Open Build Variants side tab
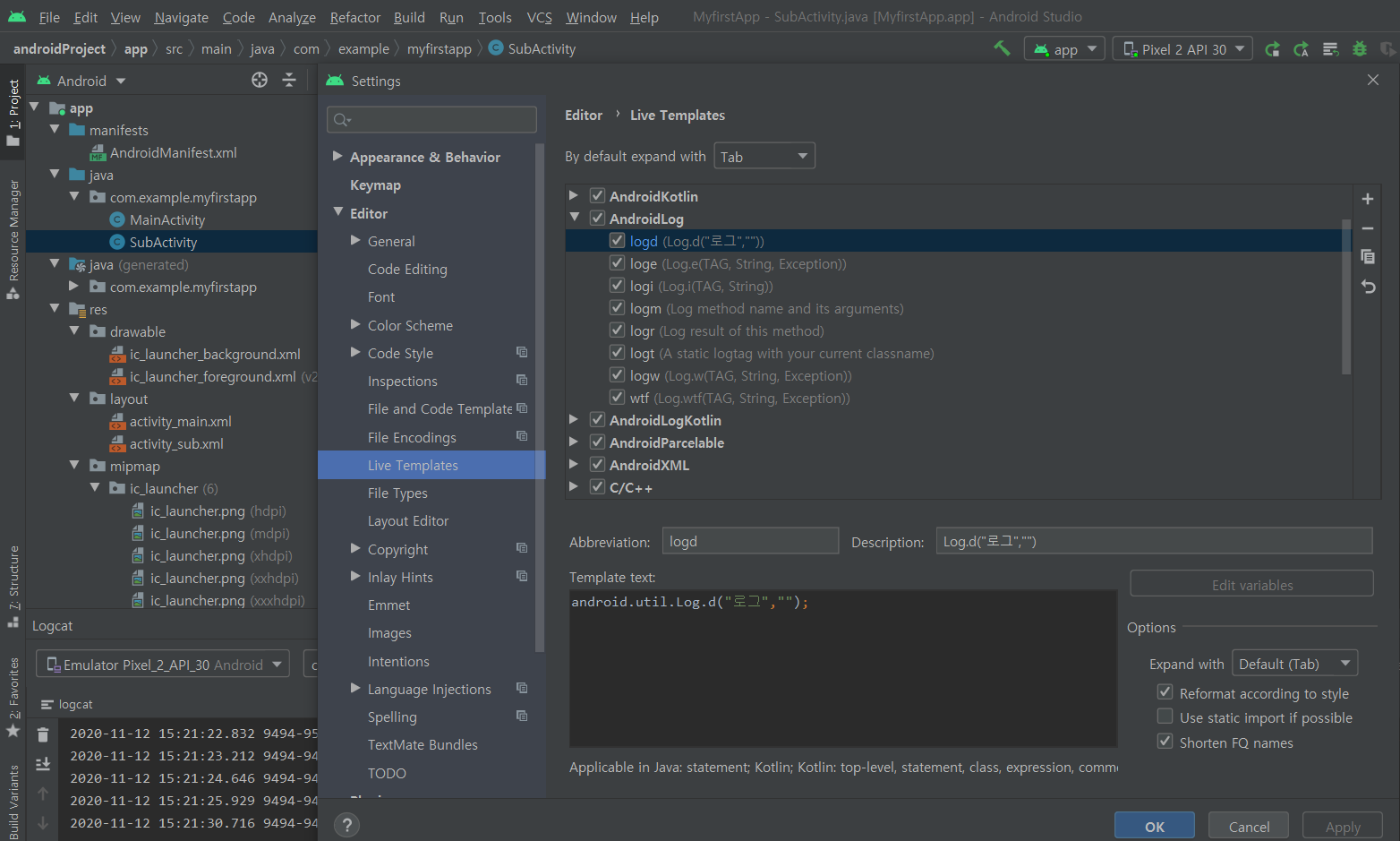This screenshot has height=841, width=1400. click(13, 802)
